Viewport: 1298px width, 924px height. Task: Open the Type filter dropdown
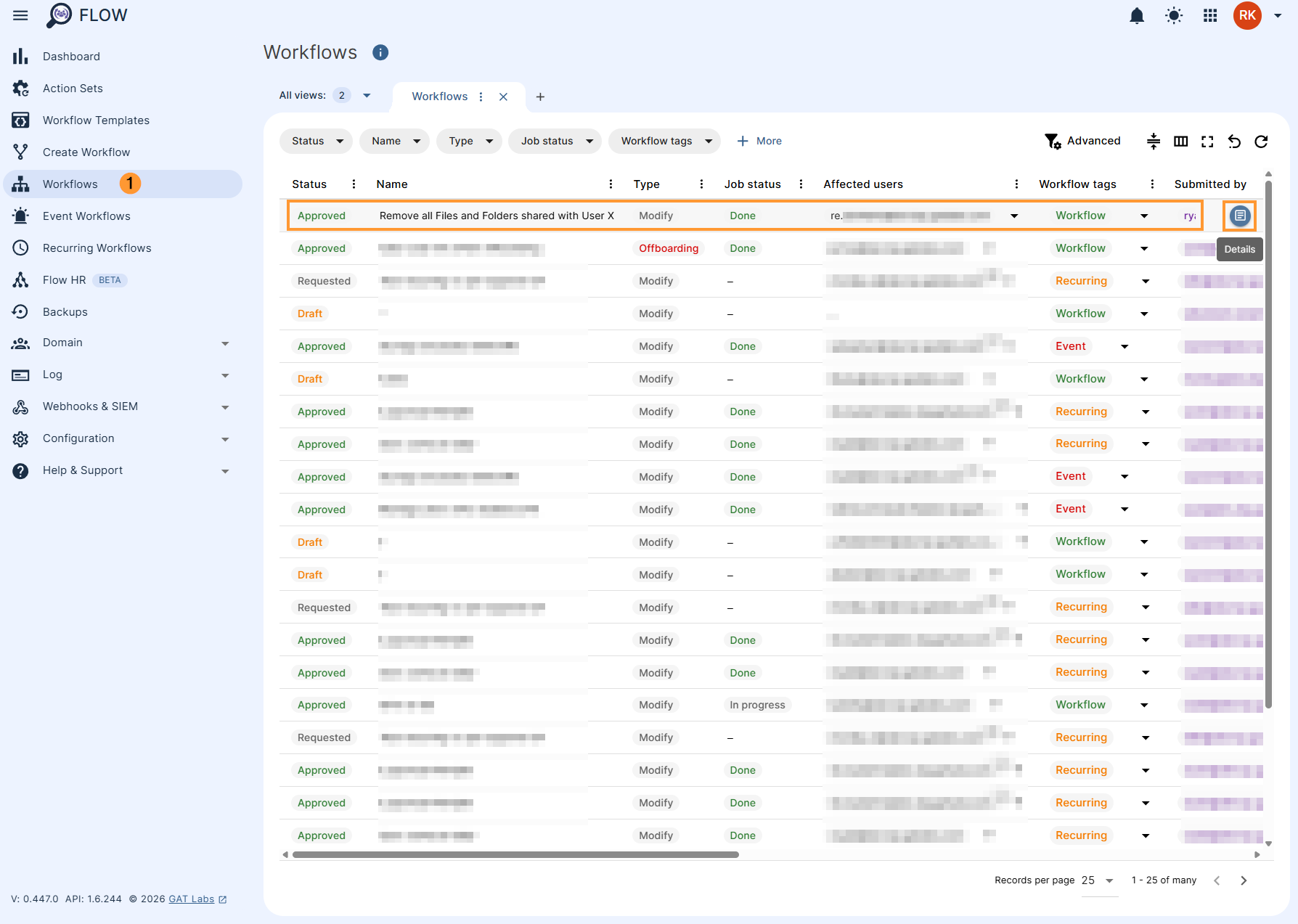(470, 141)
